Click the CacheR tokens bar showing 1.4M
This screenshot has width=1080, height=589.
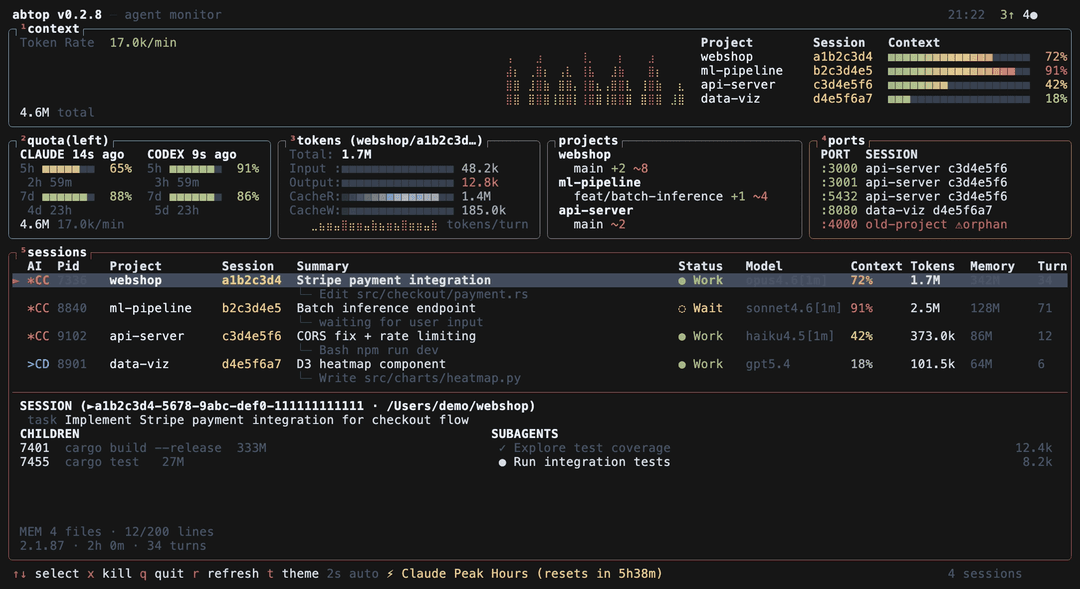397,197
